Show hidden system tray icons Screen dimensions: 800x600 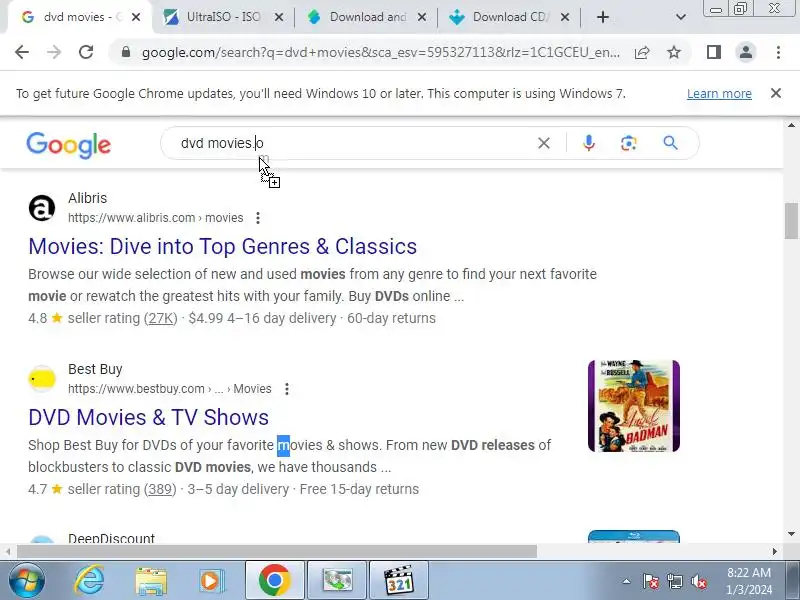pos(626,581)
